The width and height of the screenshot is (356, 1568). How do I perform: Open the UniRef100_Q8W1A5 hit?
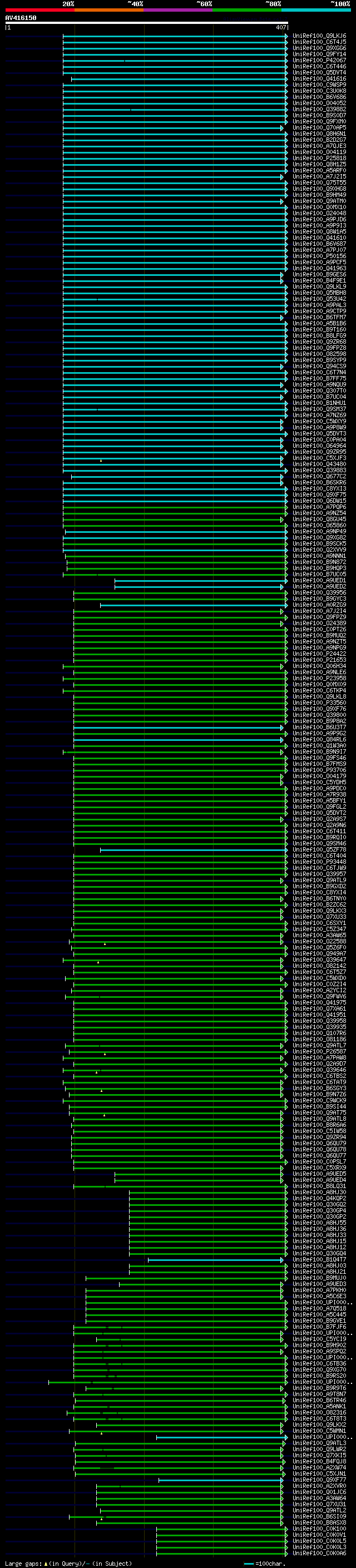point(319,232)
